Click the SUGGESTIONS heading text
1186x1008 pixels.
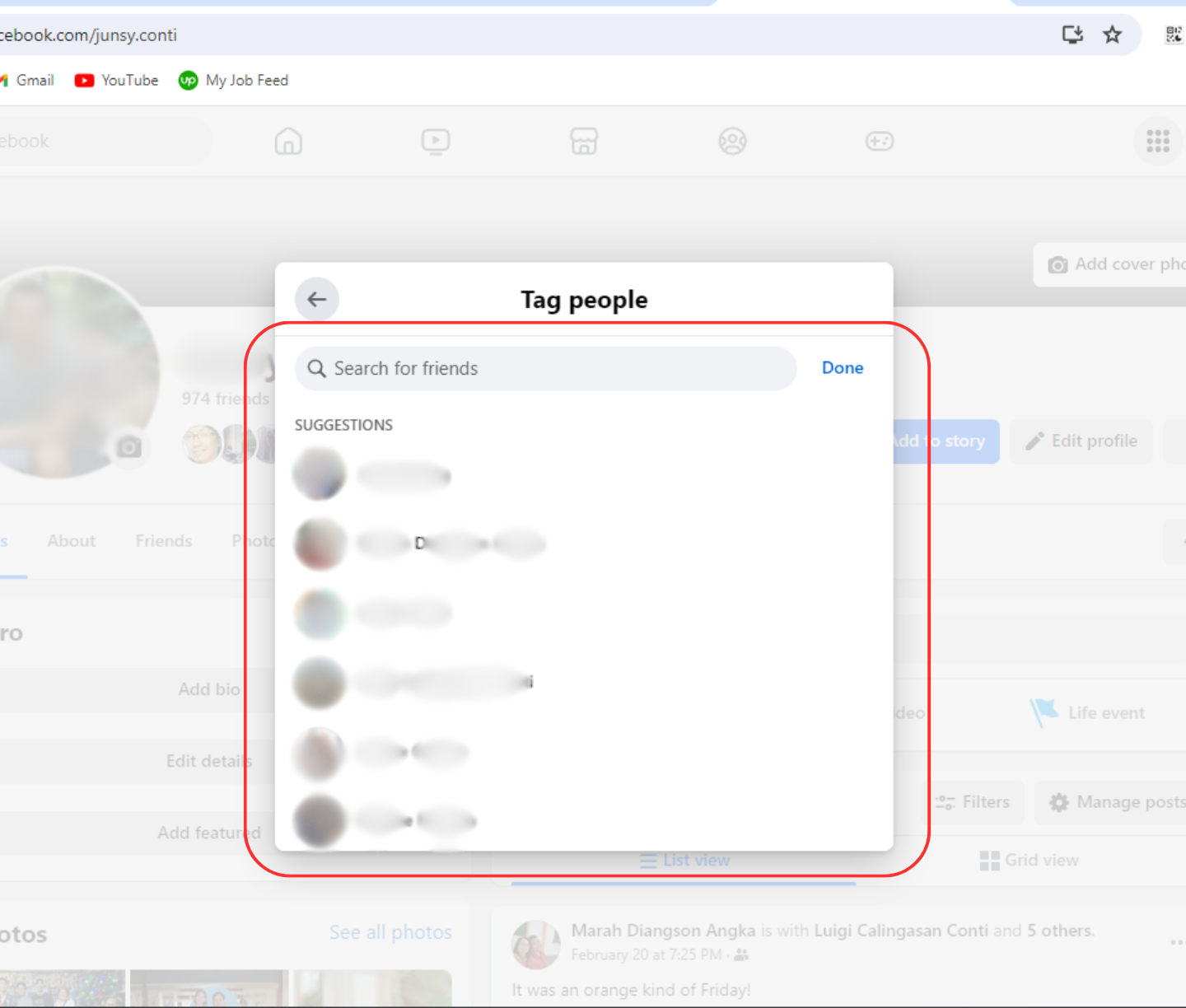tap(343, 425)
